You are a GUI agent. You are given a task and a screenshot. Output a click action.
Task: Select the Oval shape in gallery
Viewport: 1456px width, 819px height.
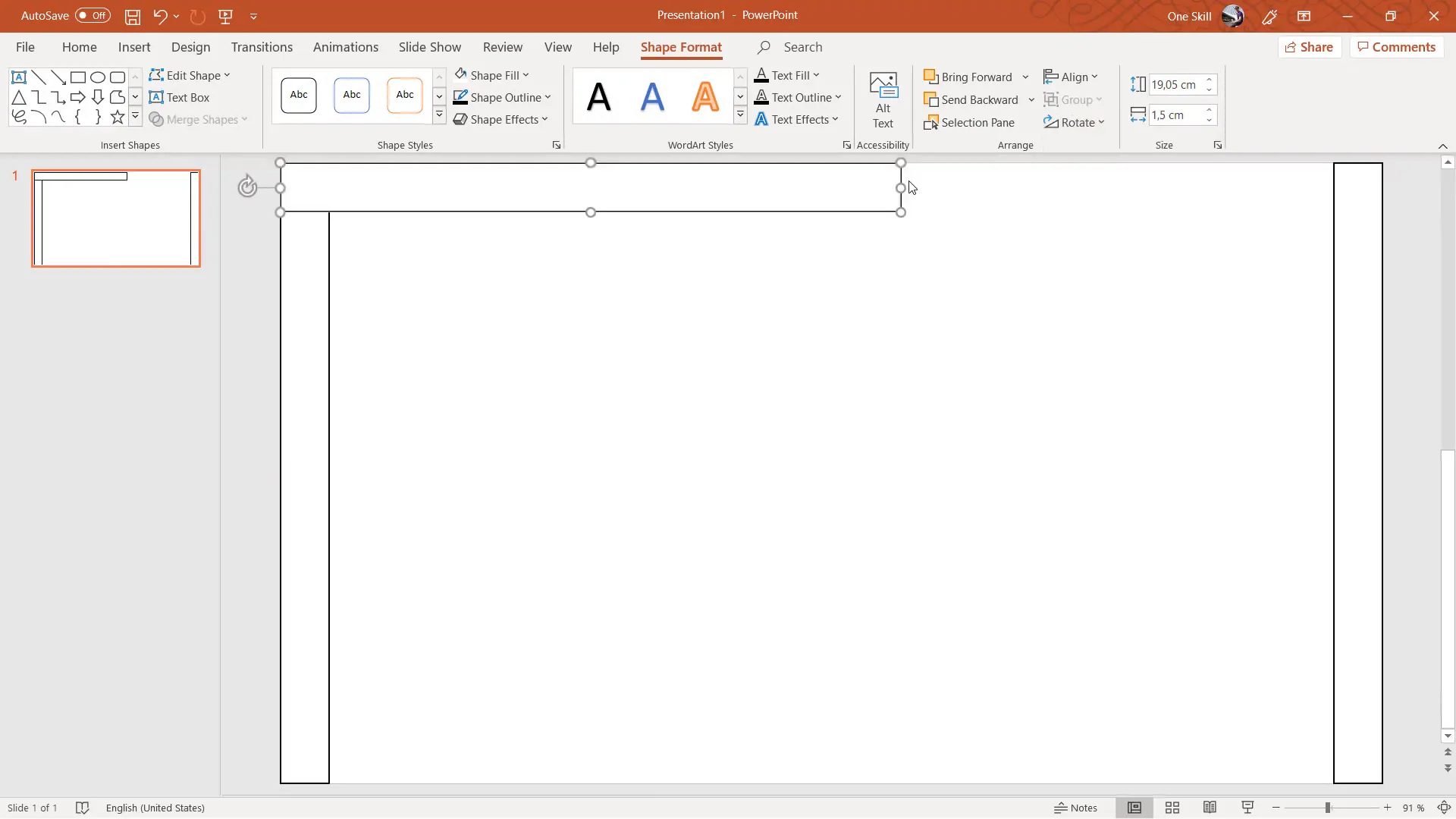tap(98, 77)
